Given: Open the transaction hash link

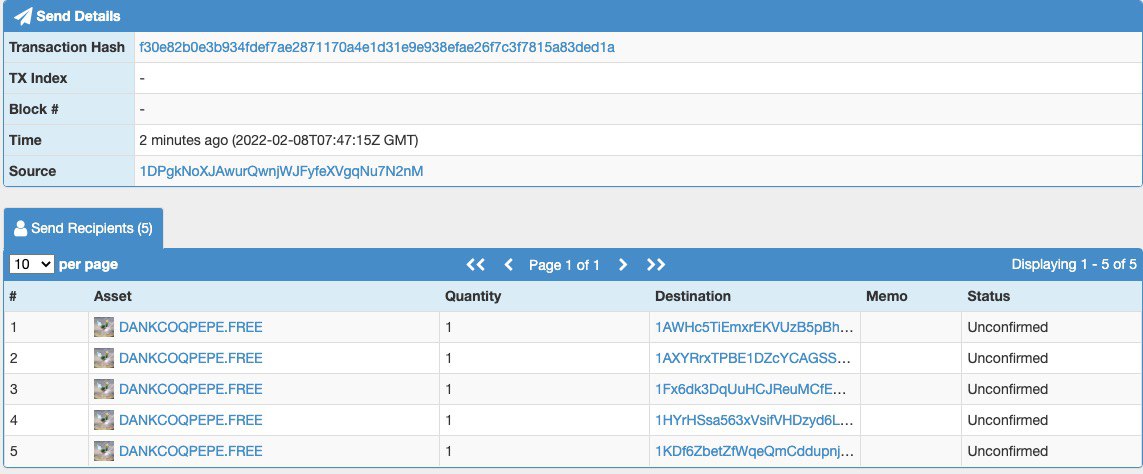Looking at the screenshot, I should 377,47.
